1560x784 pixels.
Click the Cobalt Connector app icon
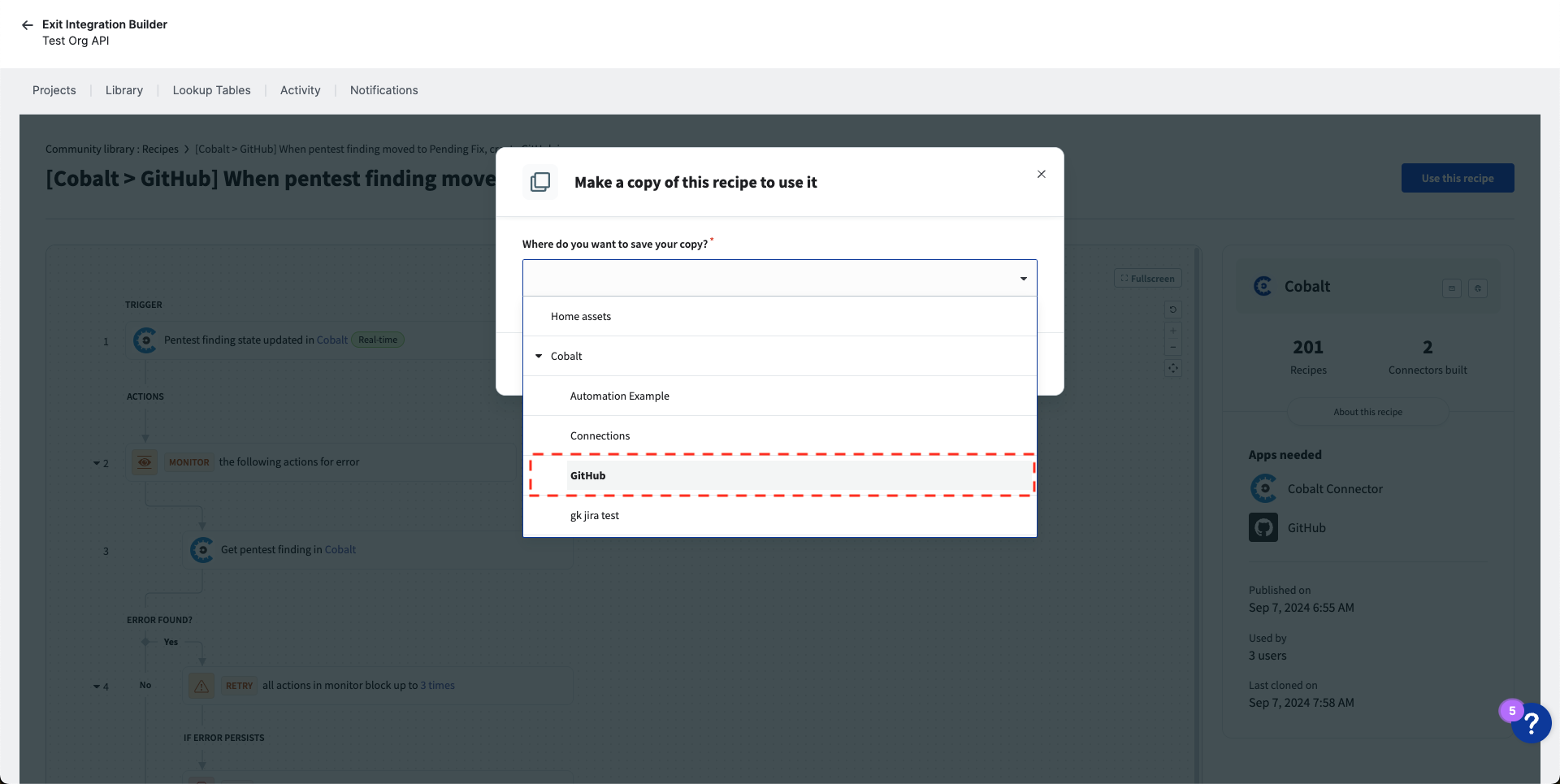pyautogui.click(x=1263, y=488)
